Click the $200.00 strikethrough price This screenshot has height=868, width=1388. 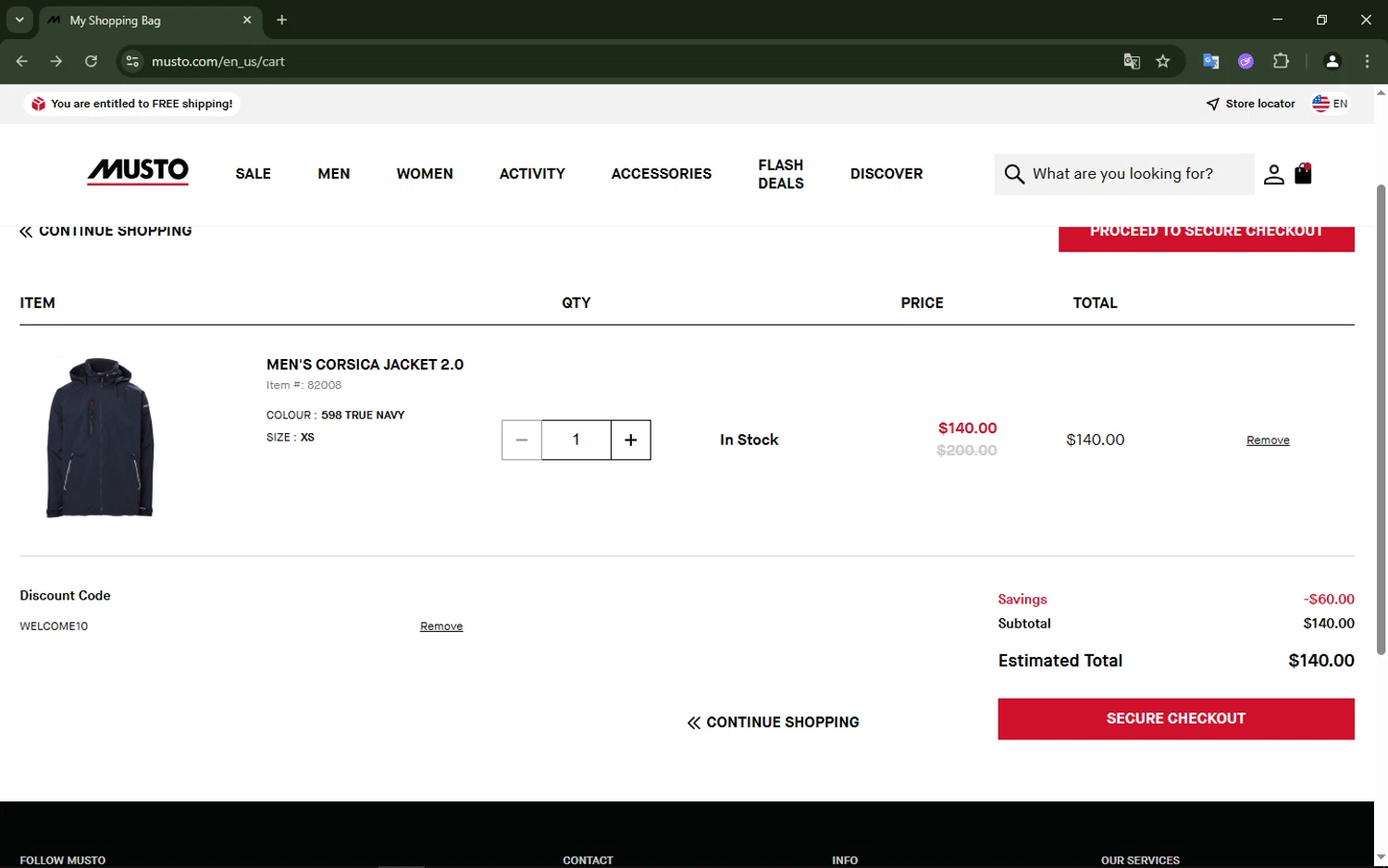coord(967,451)
